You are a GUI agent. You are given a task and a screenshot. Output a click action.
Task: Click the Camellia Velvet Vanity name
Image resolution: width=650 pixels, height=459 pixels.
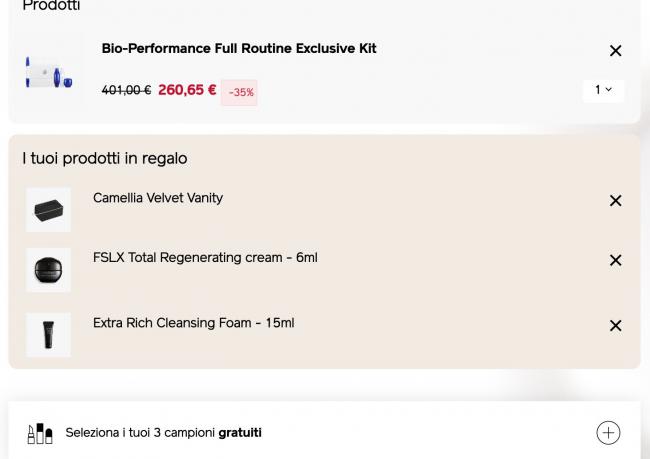158,198
